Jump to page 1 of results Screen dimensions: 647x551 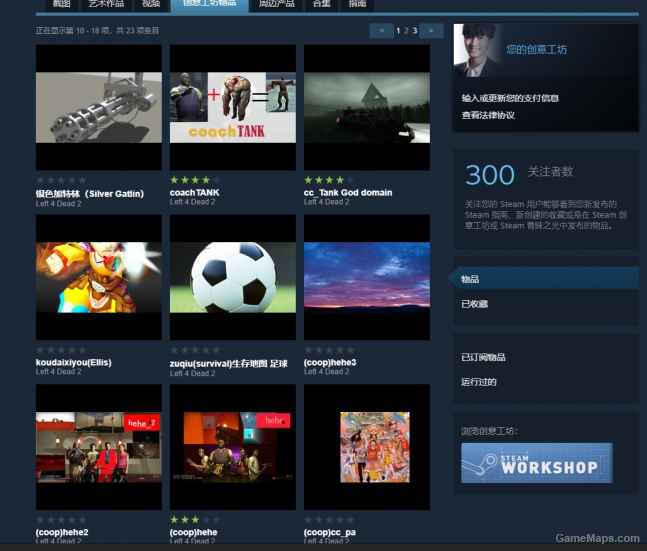398,31
